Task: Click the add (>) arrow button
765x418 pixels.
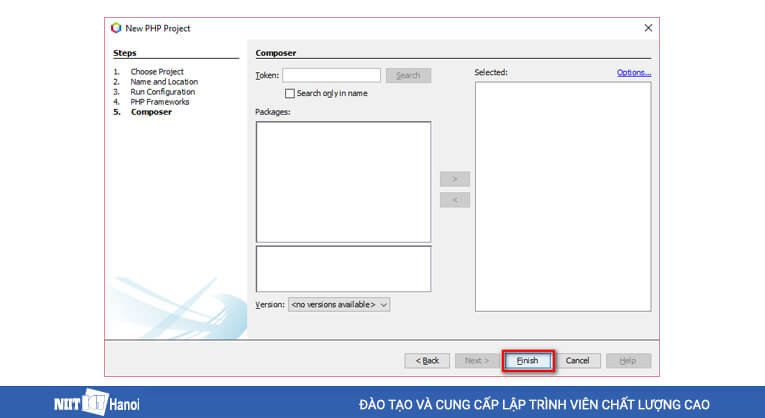Action: (455, 179)
